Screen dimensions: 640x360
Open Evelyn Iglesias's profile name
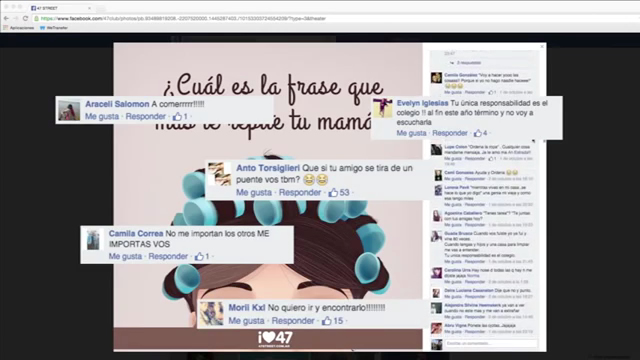coord(422,103)
